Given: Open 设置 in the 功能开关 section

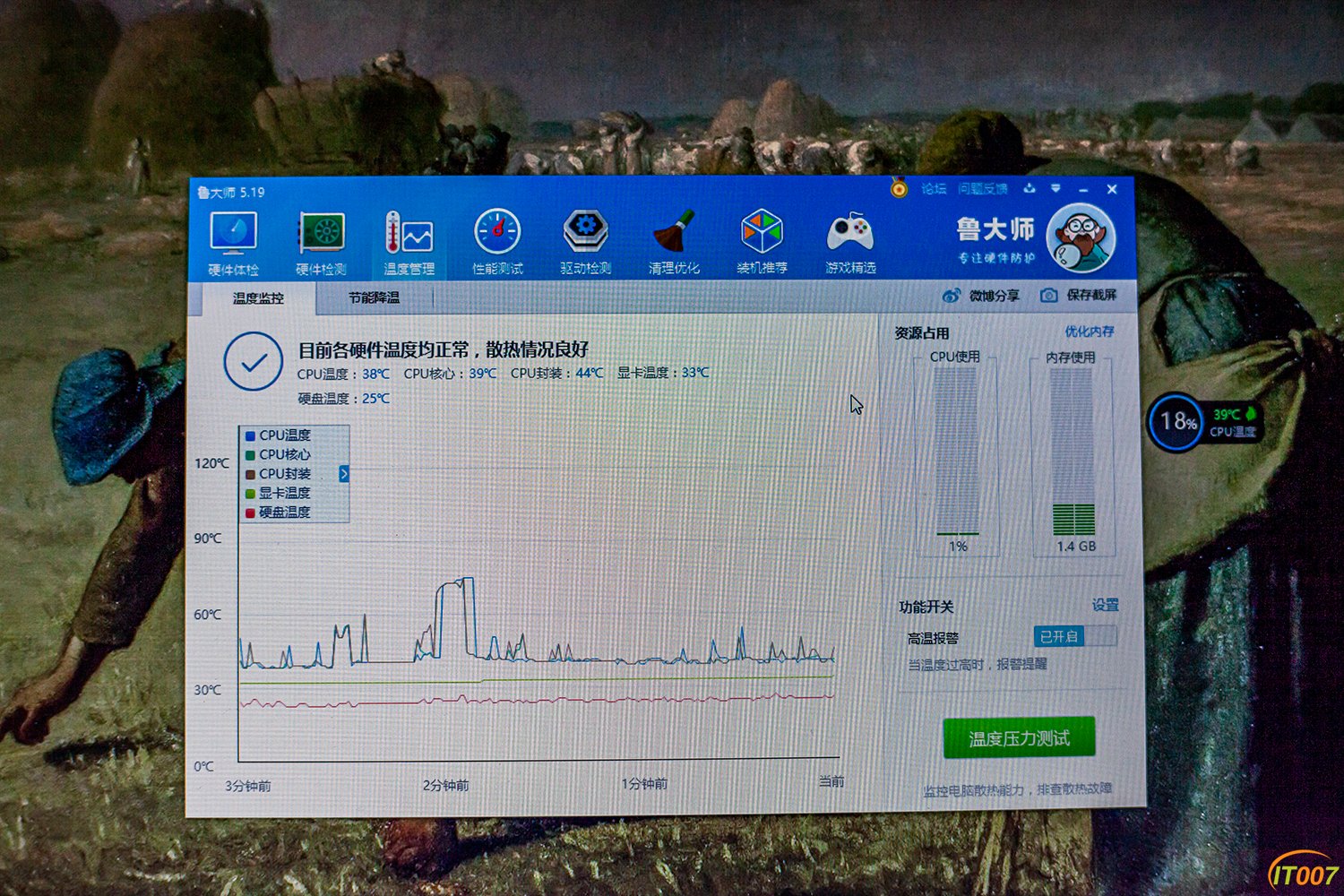Looking at the screenshot, I should click(x=1106, y=605).
